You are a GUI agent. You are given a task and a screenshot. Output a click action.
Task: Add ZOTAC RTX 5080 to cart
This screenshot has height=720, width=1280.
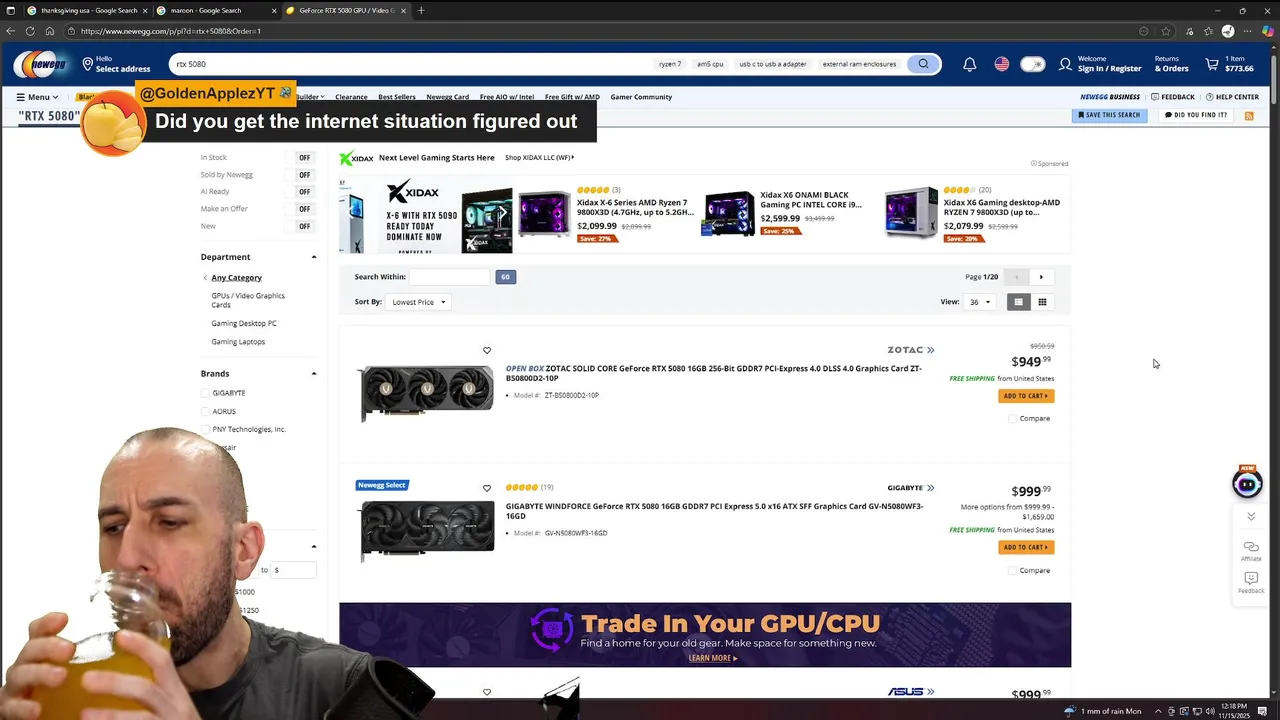(1026, 396)
